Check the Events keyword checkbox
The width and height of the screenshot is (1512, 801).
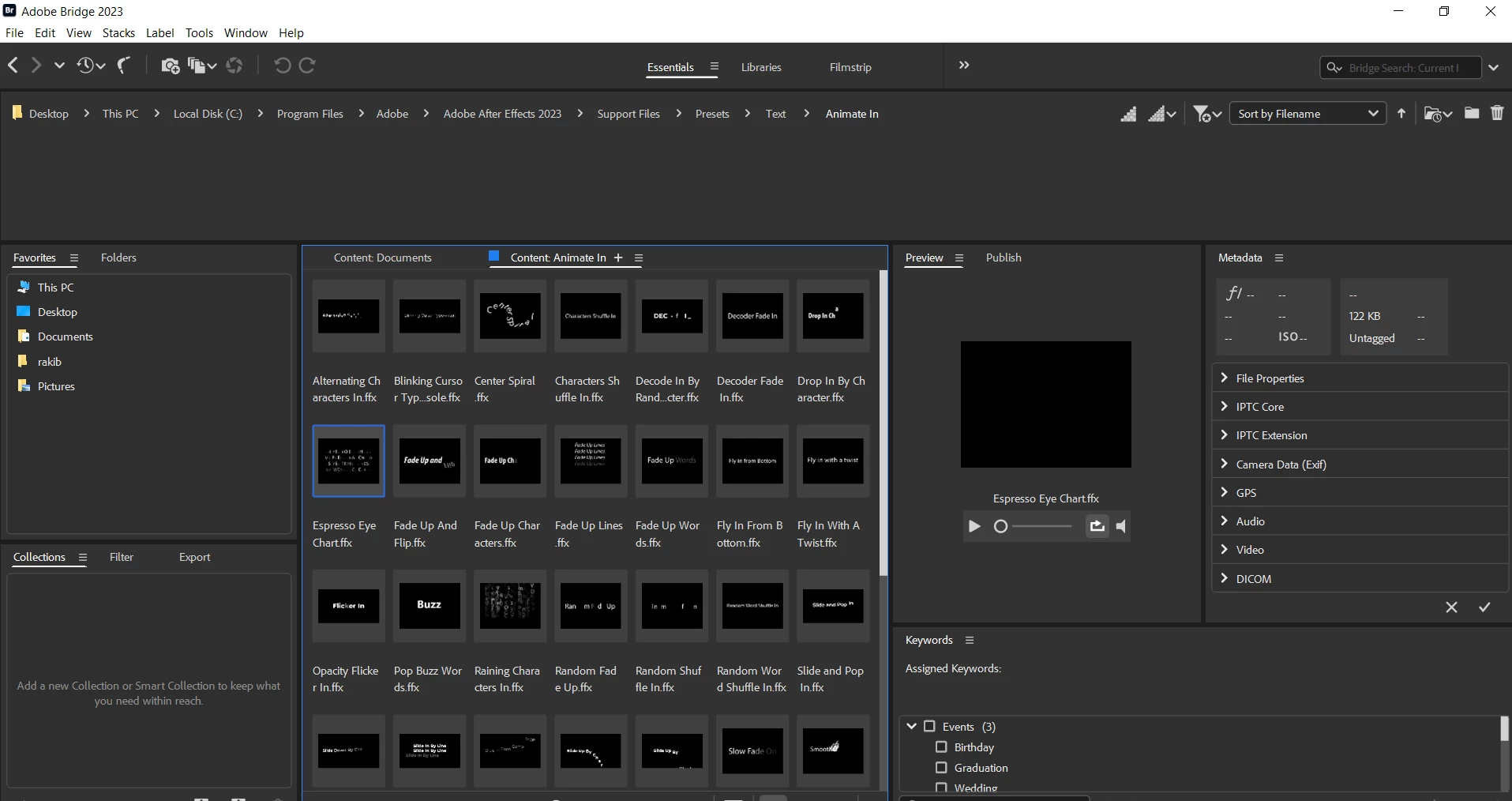pos(929,726)
